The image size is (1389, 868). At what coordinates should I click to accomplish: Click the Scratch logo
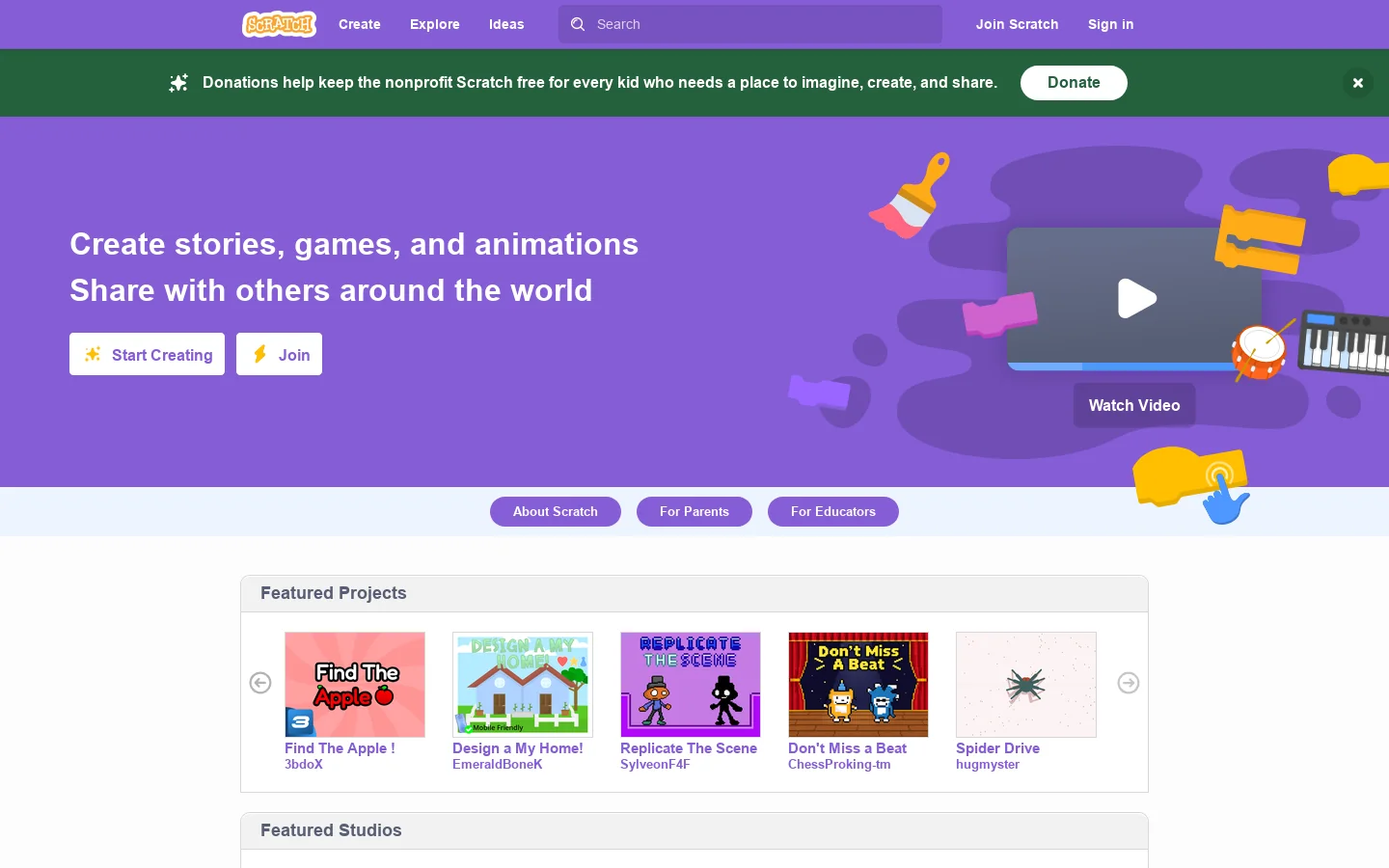click(x=279, y=24)
